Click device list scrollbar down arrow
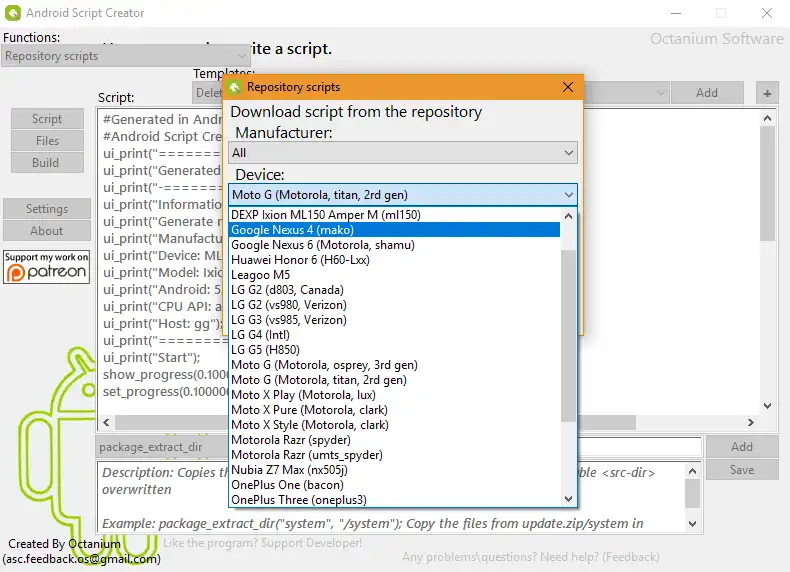The height and width of the screenshot is (572, 790). click(x=568, y=498)
